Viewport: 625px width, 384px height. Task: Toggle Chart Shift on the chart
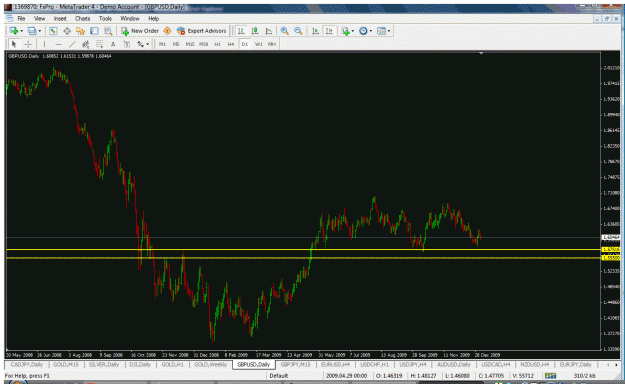coord(329,31)
